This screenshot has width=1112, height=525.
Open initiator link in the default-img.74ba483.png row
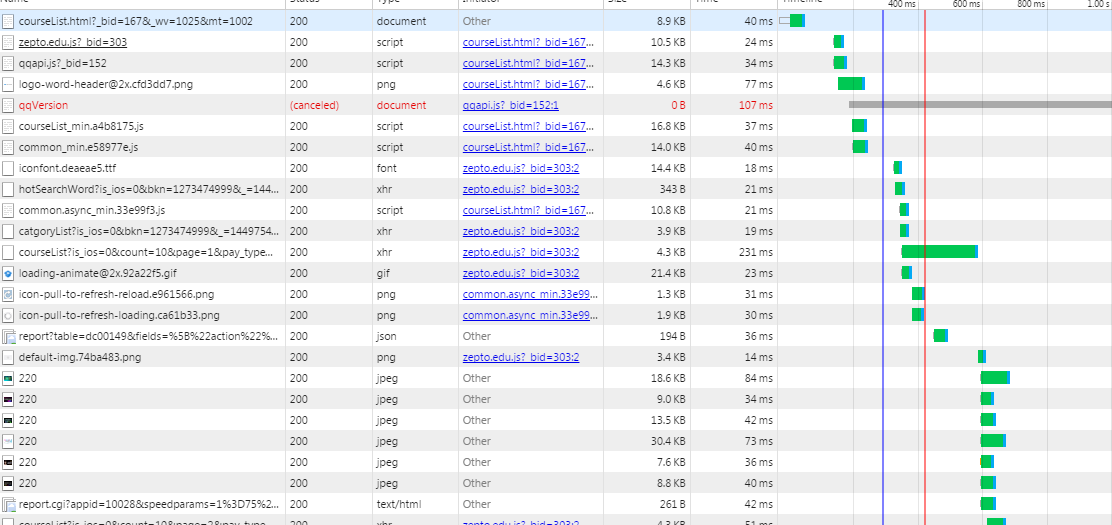[521, 358]
